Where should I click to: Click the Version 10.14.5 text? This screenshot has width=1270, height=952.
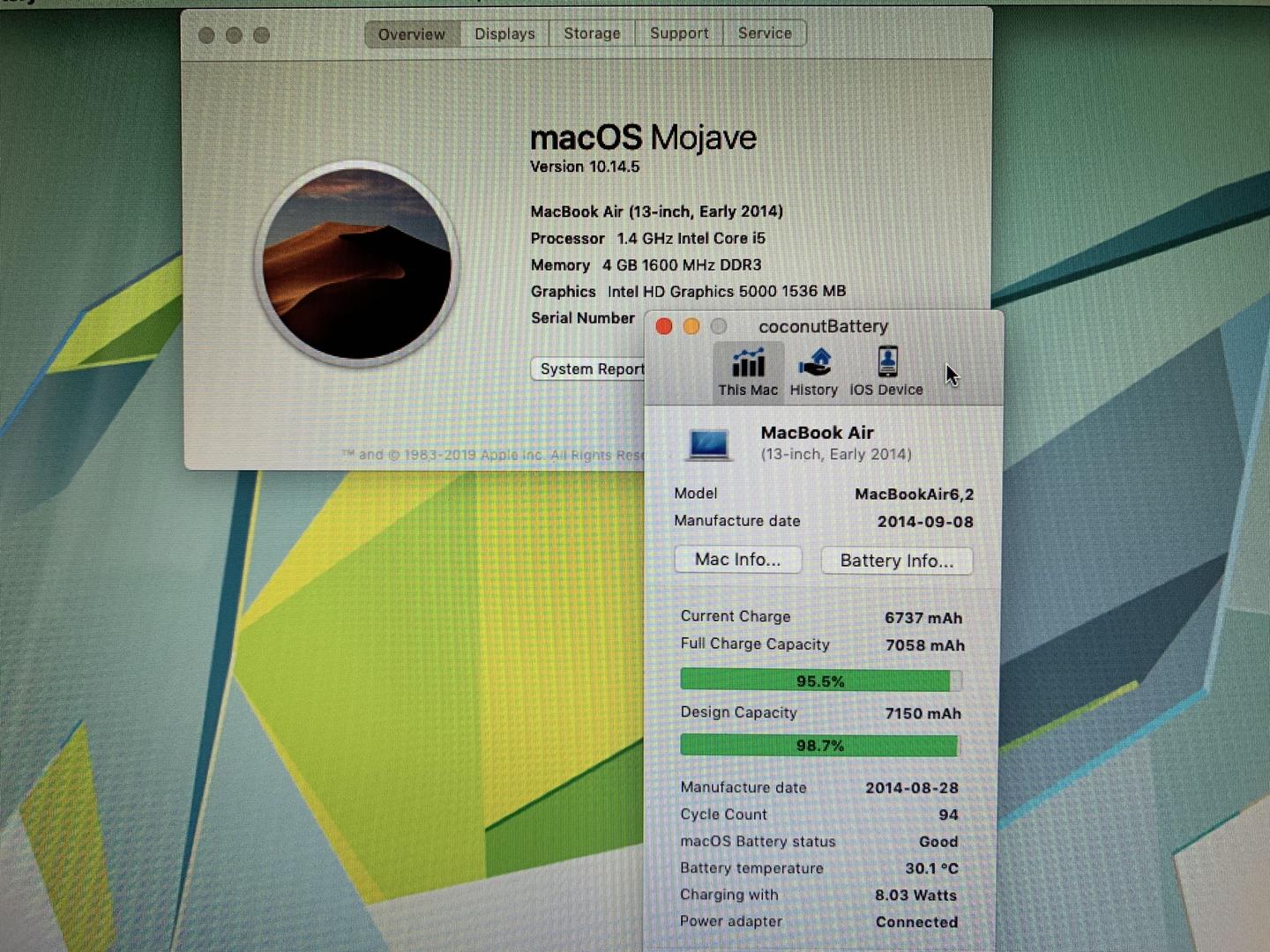585,167
